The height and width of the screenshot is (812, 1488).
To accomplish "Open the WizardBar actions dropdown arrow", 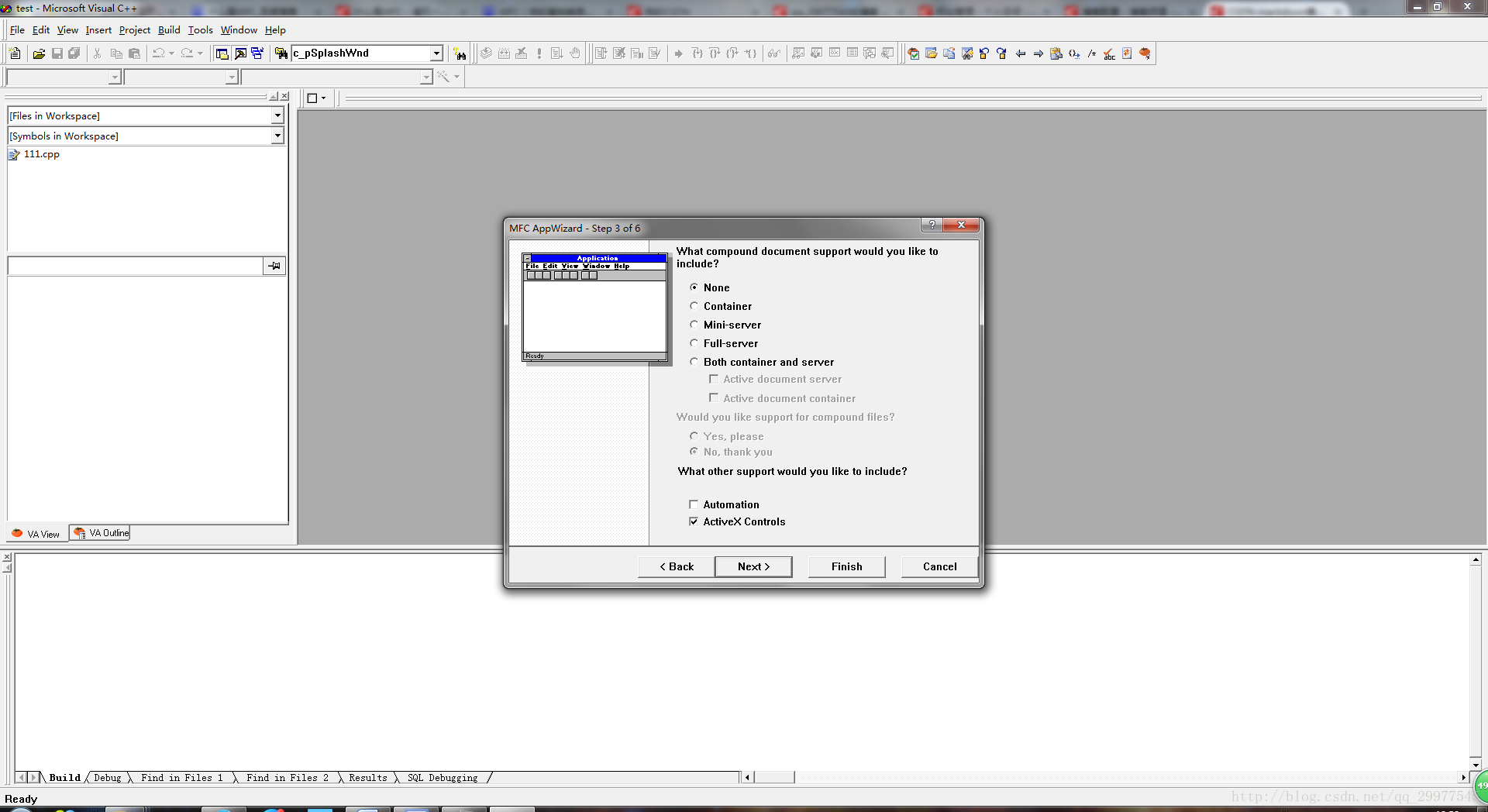I will [456, 77].
